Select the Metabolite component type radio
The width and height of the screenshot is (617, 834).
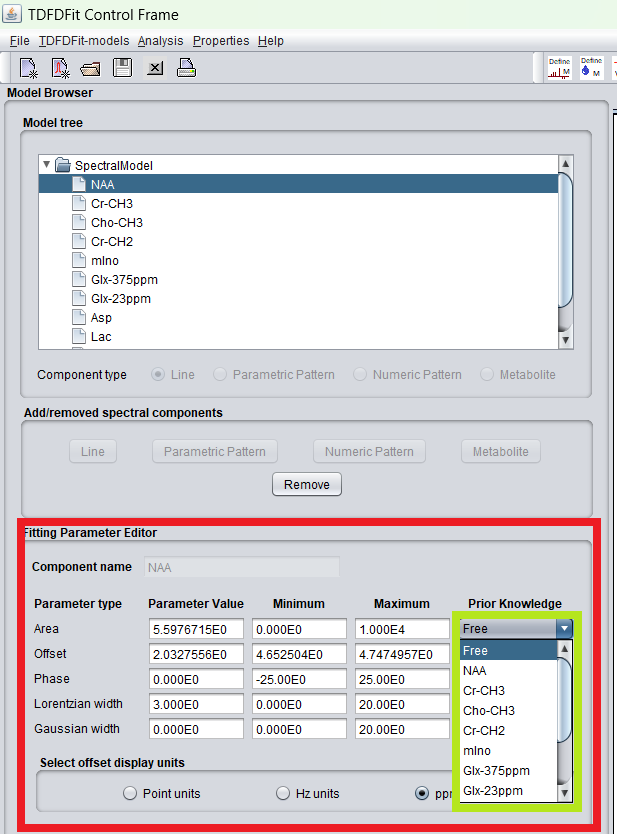tap(487, 374)
